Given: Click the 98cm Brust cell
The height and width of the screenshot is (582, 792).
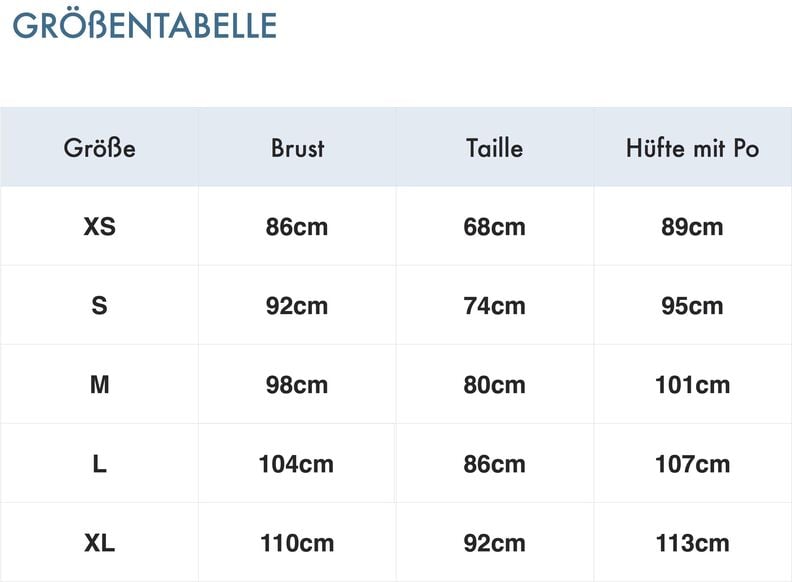Looking at the screenshot, I should pyautogui.click(x=297, y=385).
